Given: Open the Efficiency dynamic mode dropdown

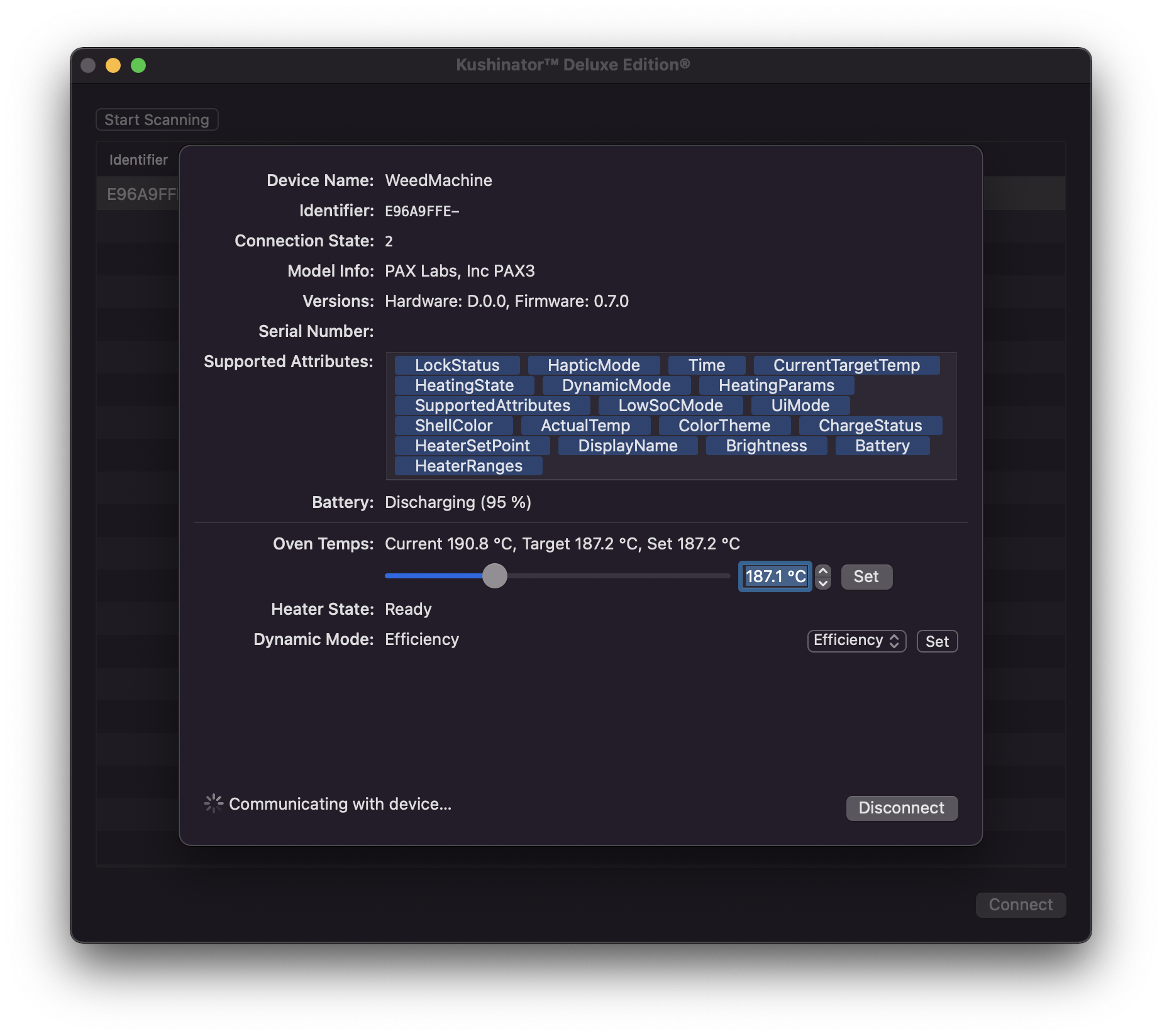Looking at the screenshot, I should click(856, 640).
